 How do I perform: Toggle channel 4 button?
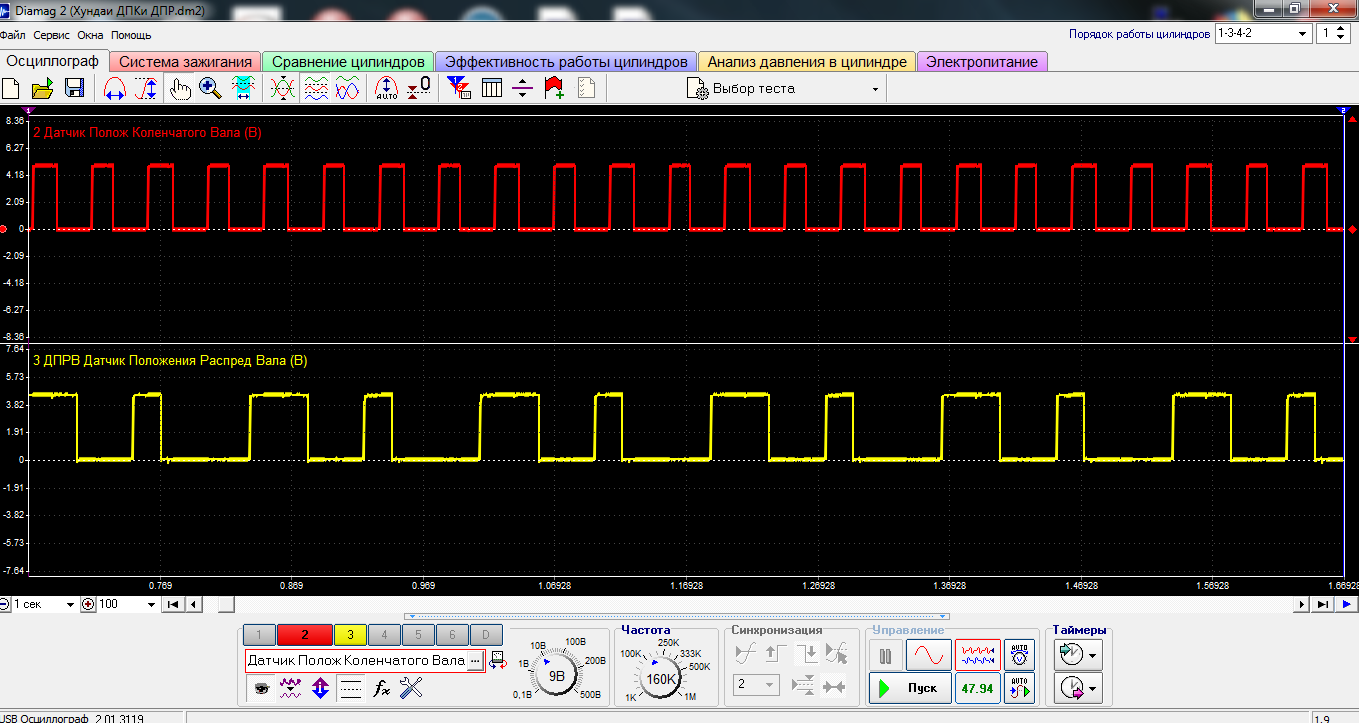click(x=384, y=635)
